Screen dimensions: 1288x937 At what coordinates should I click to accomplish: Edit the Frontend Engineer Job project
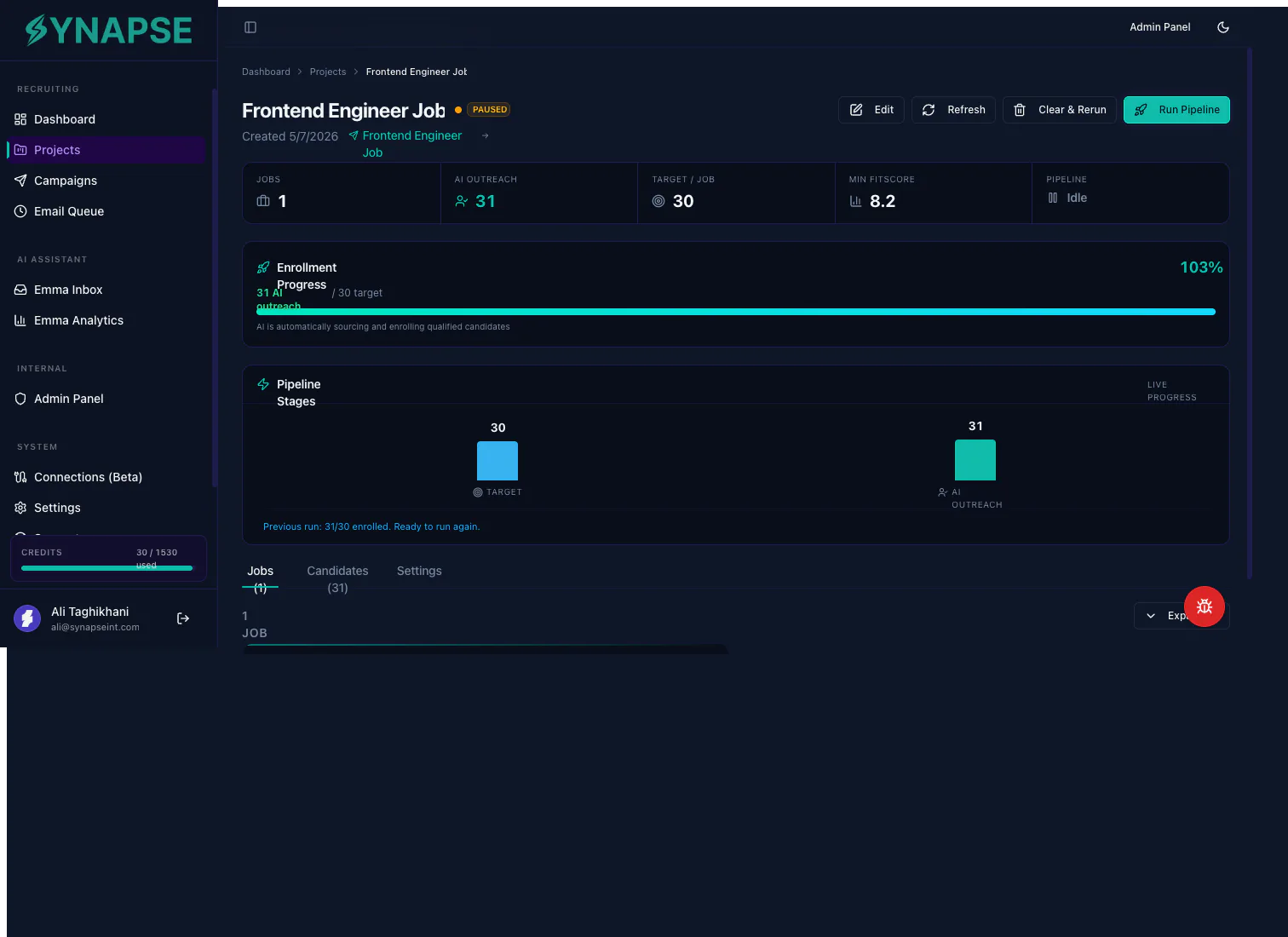click(x=871, y=110)
